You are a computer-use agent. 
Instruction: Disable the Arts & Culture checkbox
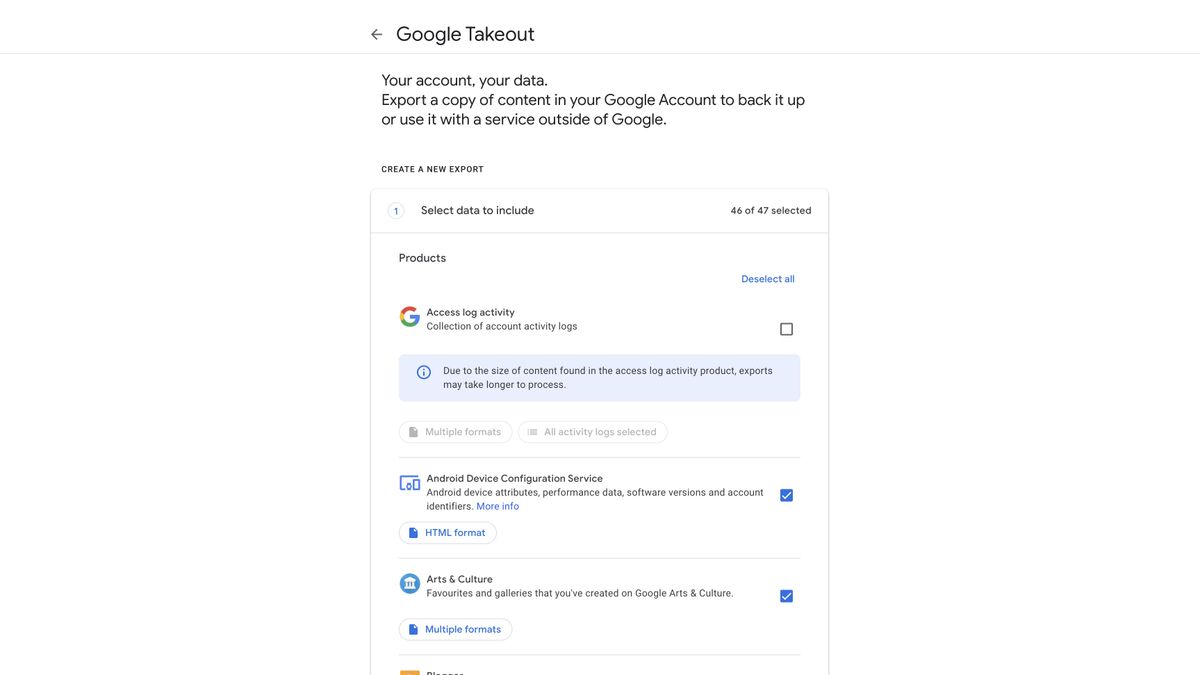(786, 594)
